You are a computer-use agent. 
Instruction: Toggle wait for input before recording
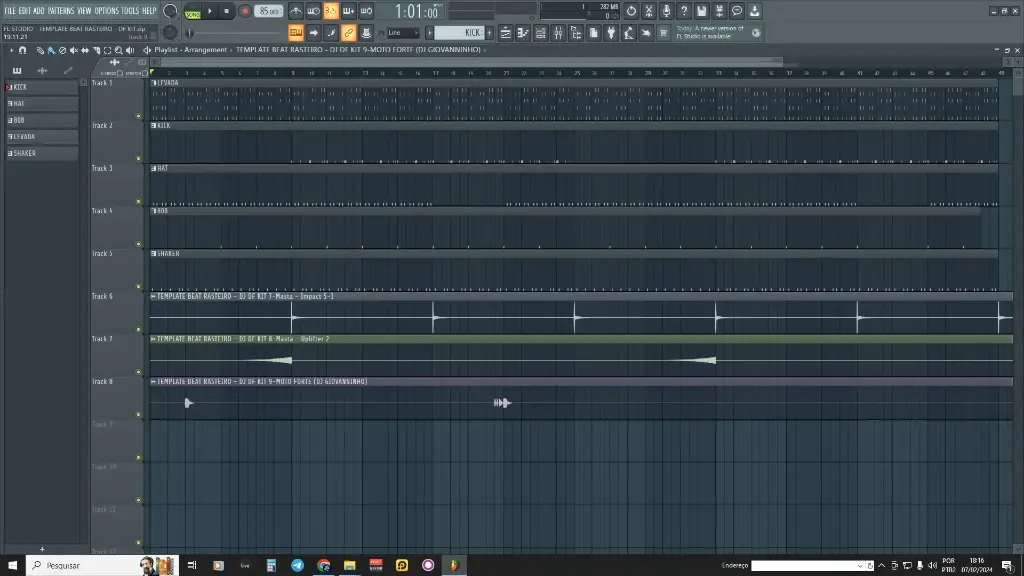coord(313,11)
